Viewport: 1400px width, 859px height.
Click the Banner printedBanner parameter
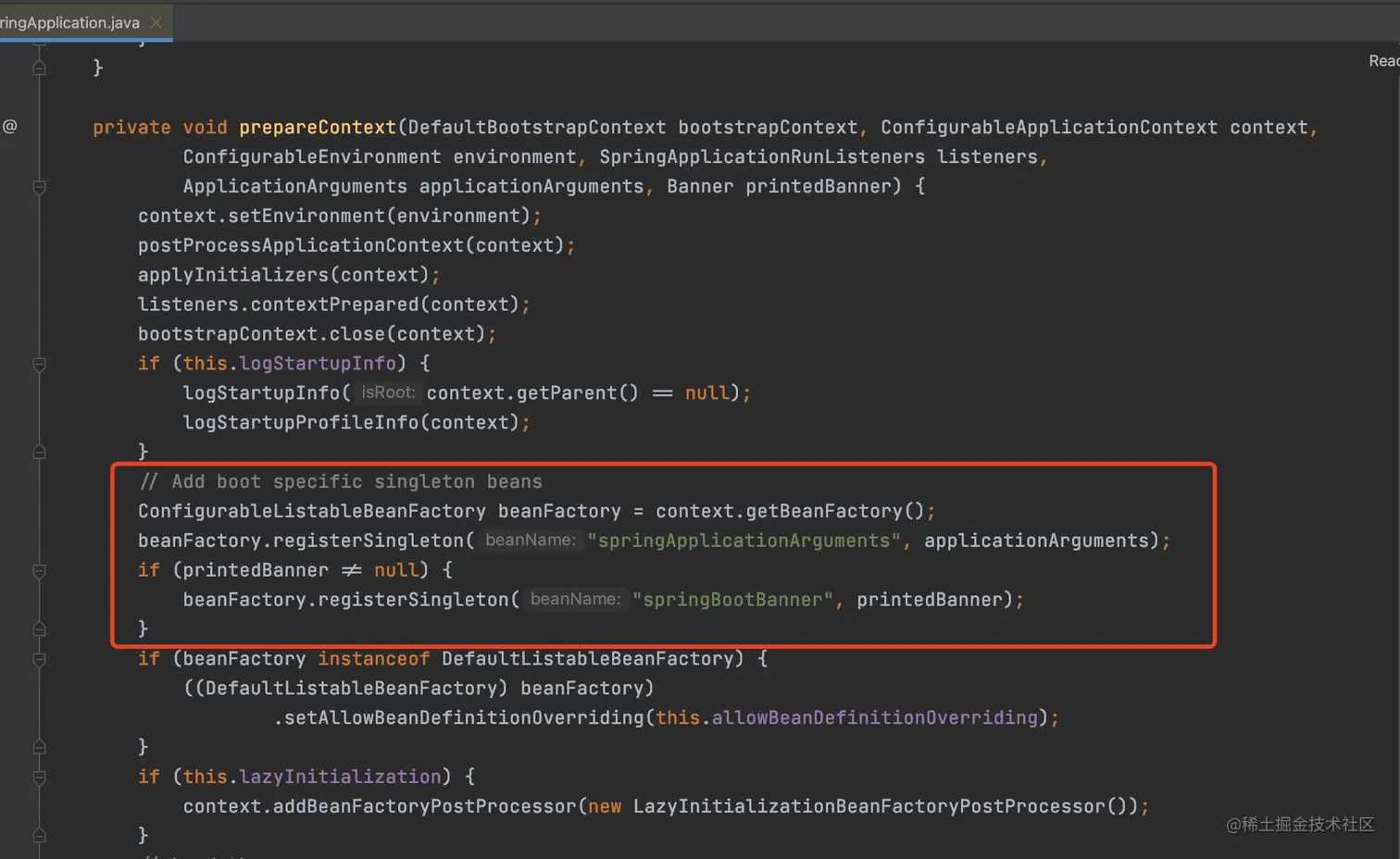click(x=779, y=186)
